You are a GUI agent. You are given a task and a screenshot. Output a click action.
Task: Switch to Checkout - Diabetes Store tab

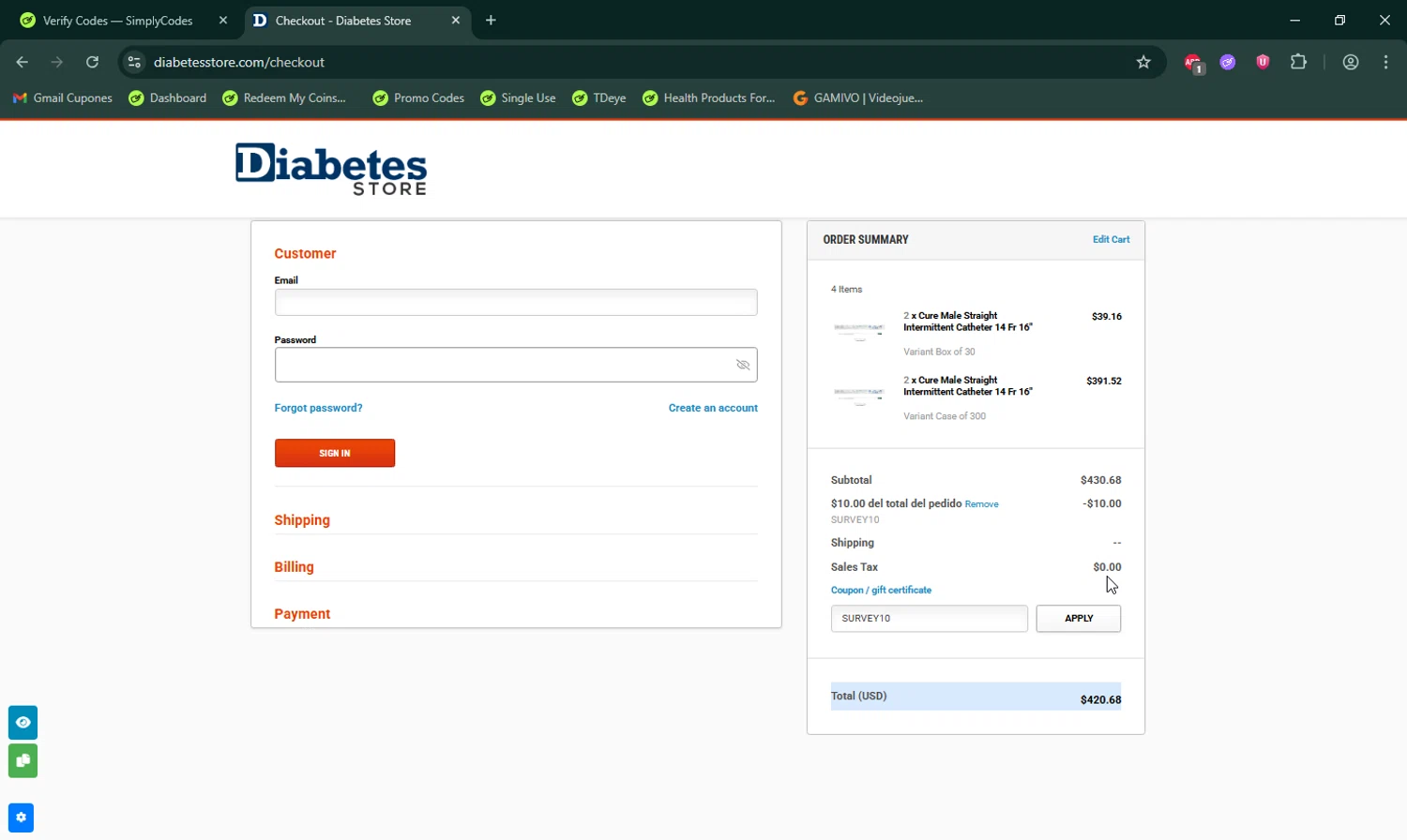343,21
